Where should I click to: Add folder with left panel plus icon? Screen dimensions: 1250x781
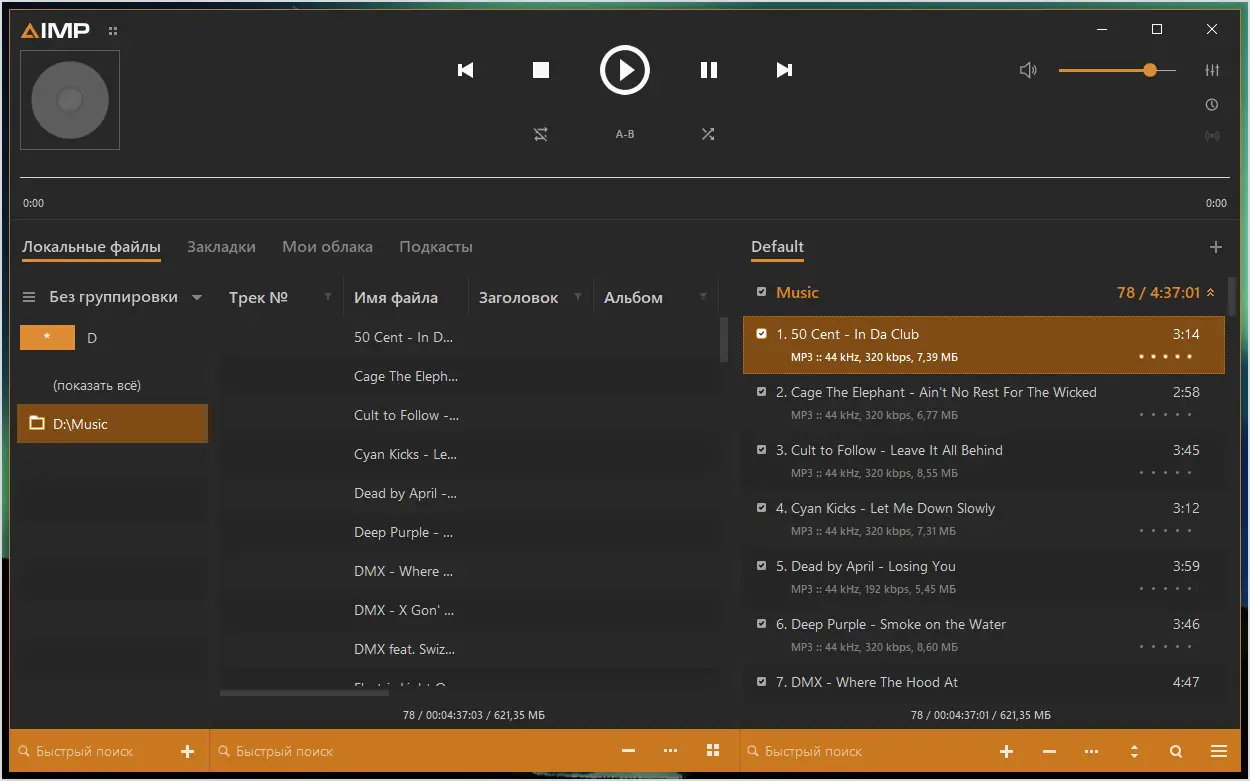coord(187,751)
